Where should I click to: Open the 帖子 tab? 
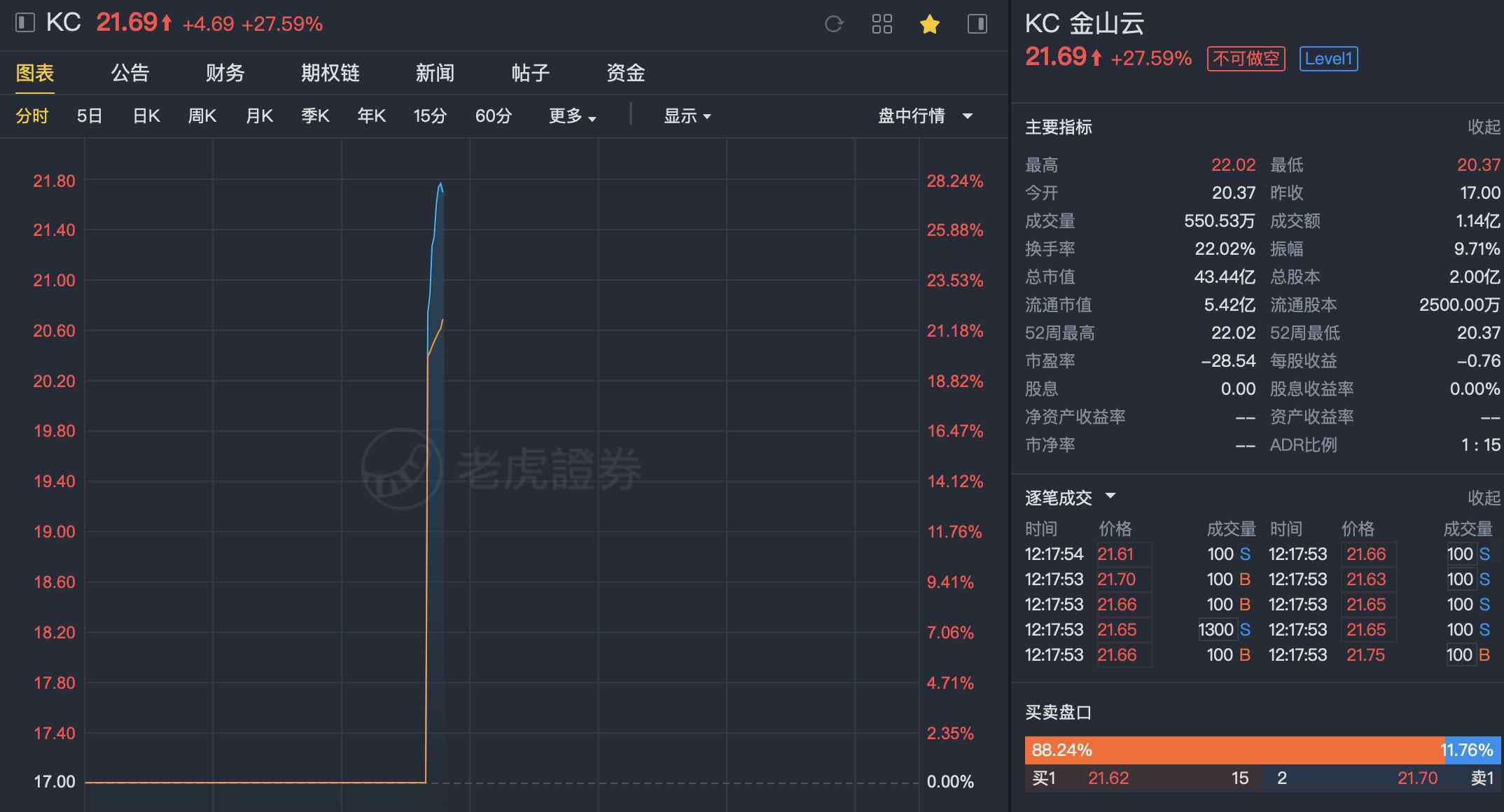click(531, 73)
